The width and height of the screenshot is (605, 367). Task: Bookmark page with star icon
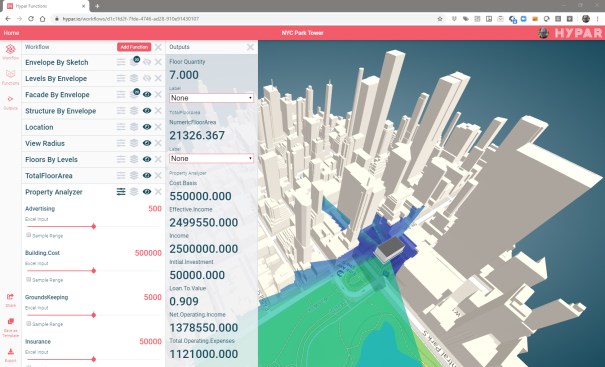pos(440,19)
